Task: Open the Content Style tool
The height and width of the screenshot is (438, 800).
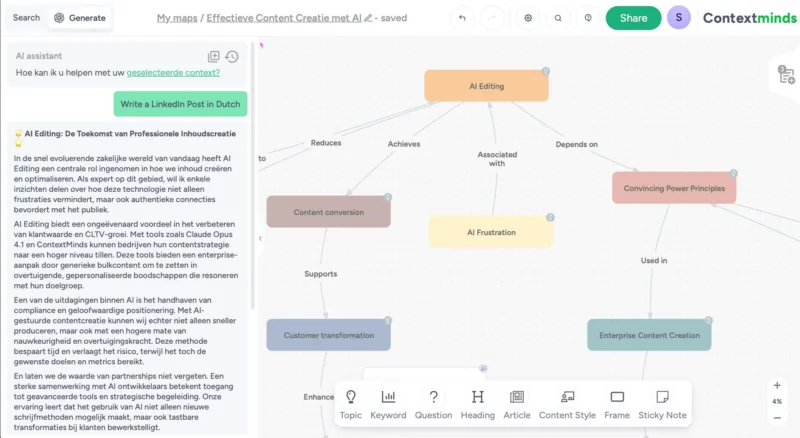Action: [x=567, y=403]
